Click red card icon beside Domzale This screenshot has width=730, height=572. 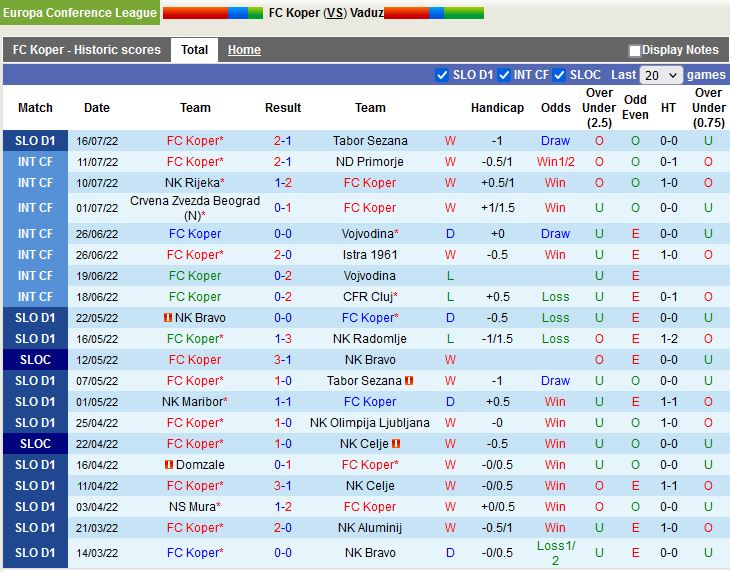169,464
